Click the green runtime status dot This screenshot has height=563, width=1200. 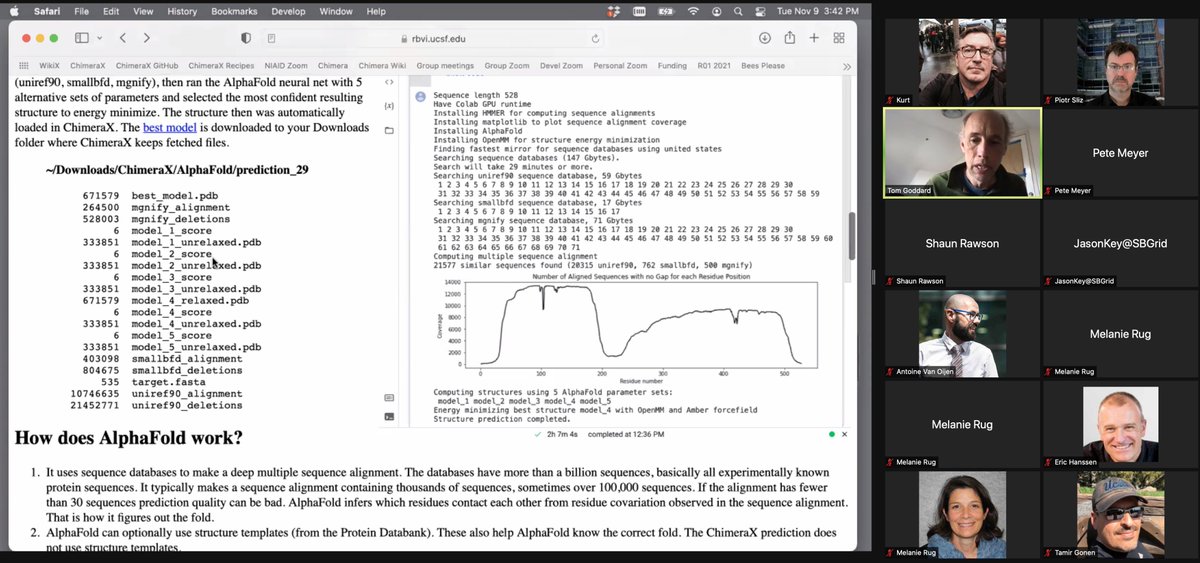(831, 434)
